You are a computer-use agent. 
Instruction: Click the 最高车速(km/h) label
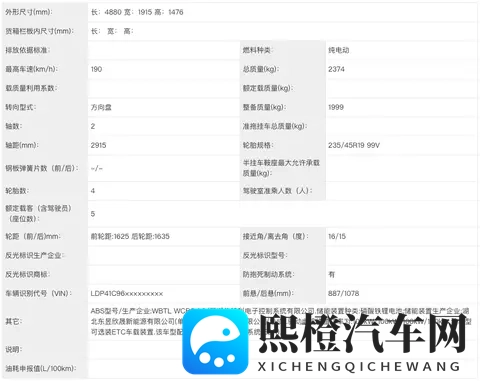[32, 69]
